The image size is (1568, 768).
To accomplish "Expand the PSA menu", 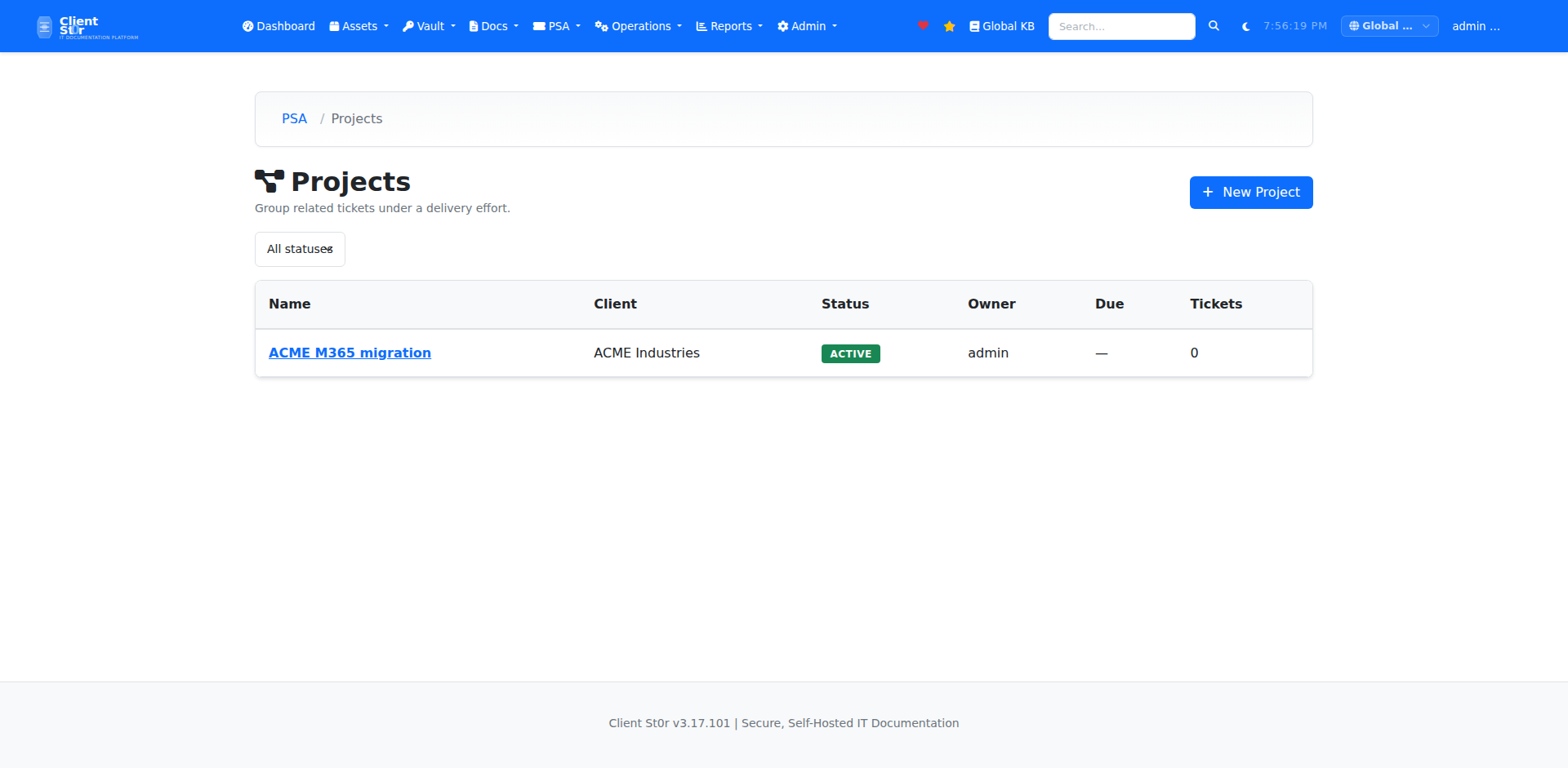I will pos(557,26).
